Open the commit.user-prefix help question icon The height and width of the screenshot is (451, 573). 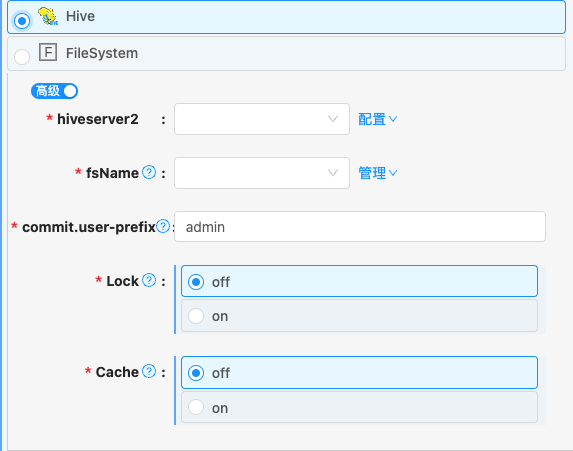click(x=163, y=226)
